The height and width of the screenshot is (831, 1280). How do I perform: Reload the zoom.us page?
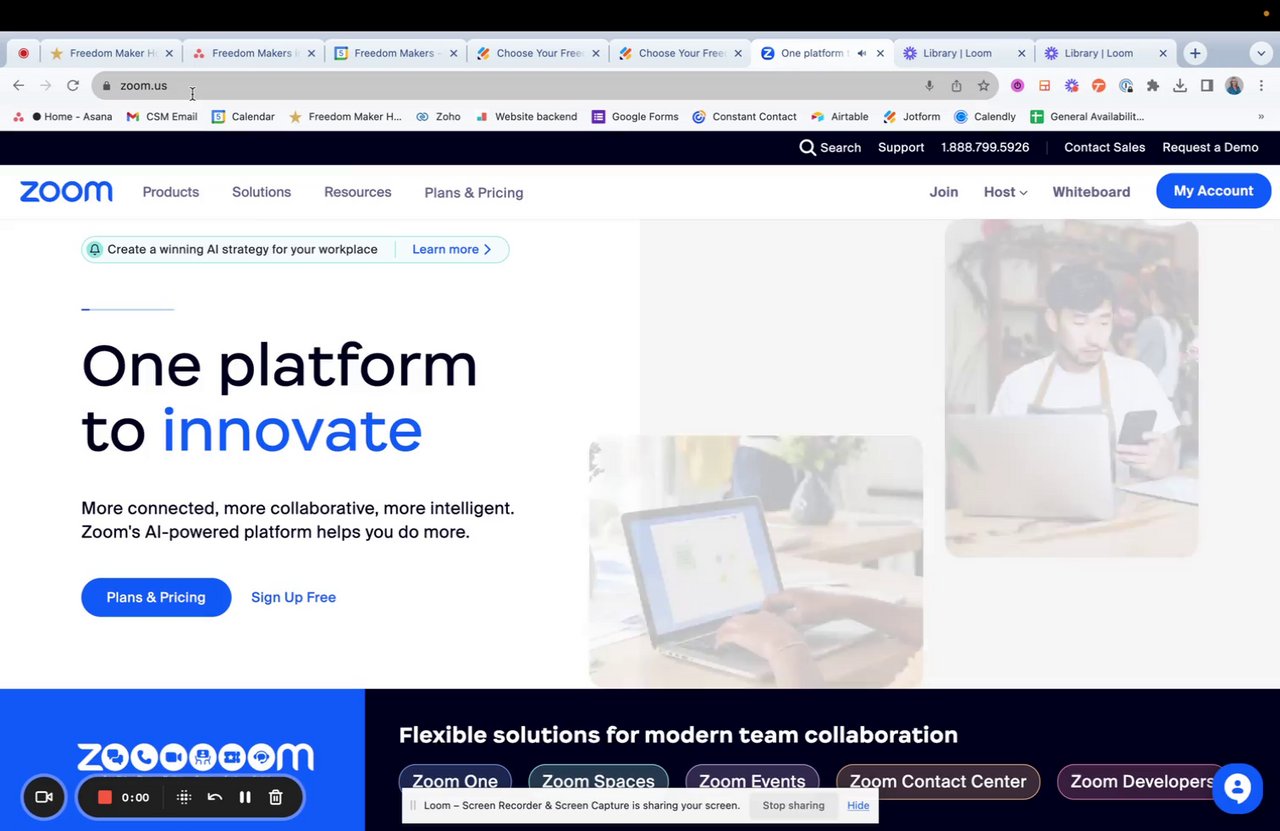point(73,86)
